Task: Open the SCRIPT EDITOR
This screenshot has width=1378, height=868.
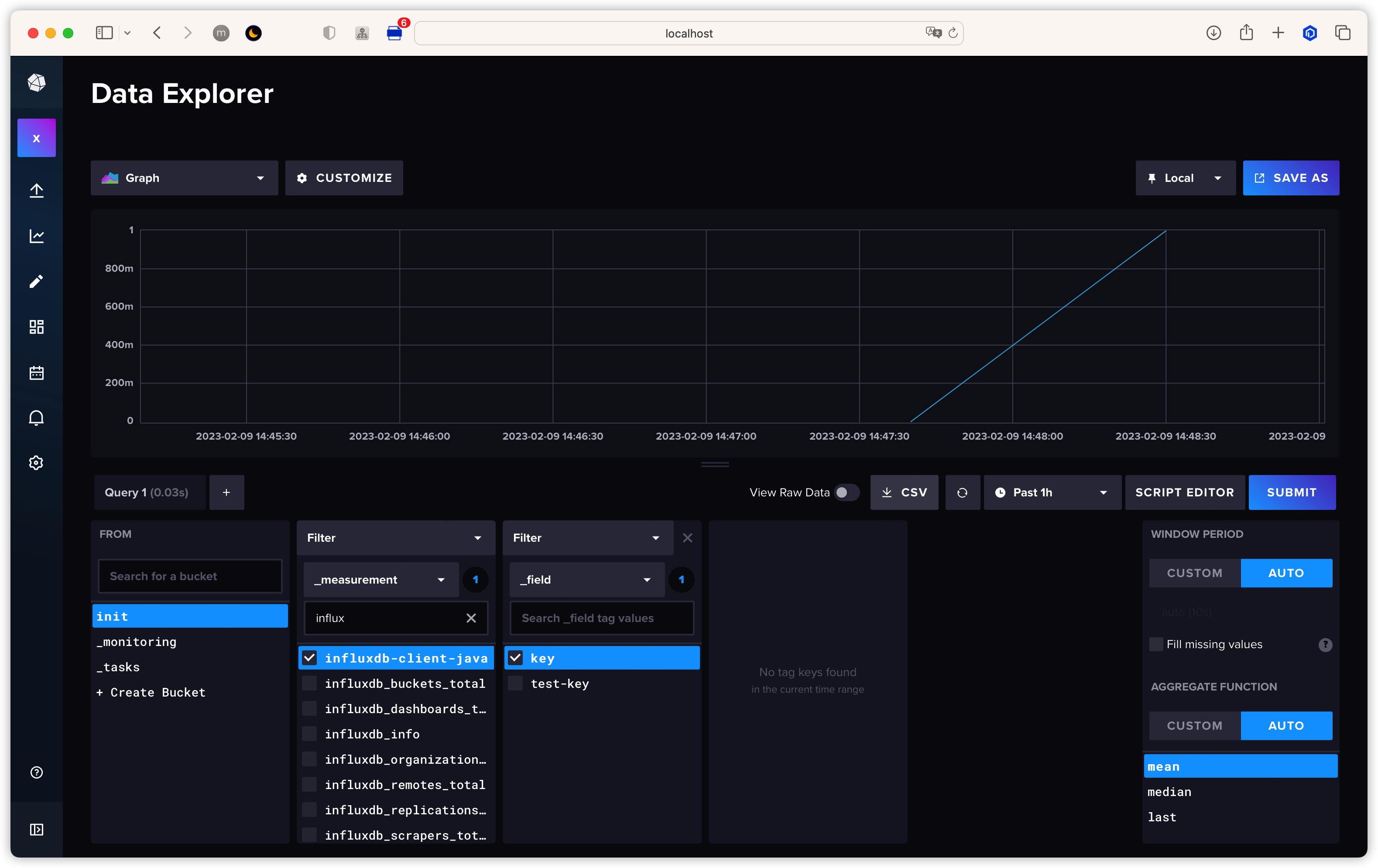Action: click(1184, 492)
